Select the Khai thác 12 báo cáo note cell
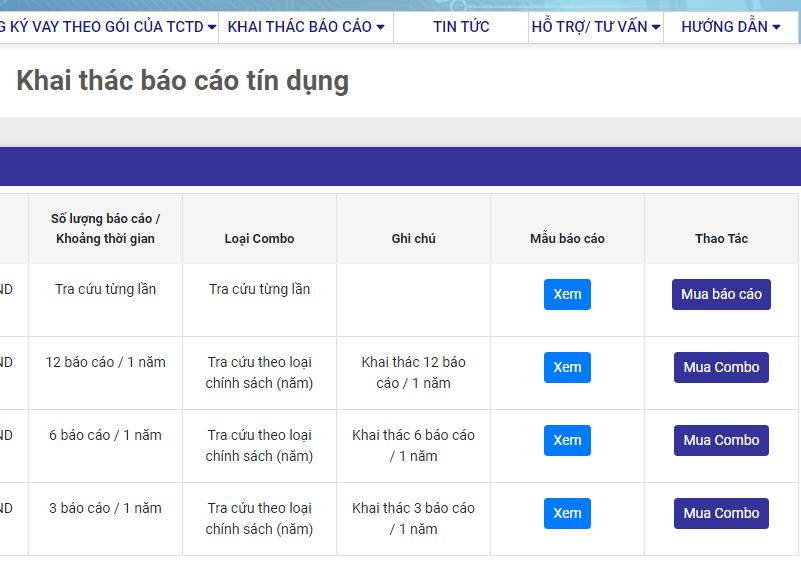This screenshot has width=801, height=570. (413, 372)
